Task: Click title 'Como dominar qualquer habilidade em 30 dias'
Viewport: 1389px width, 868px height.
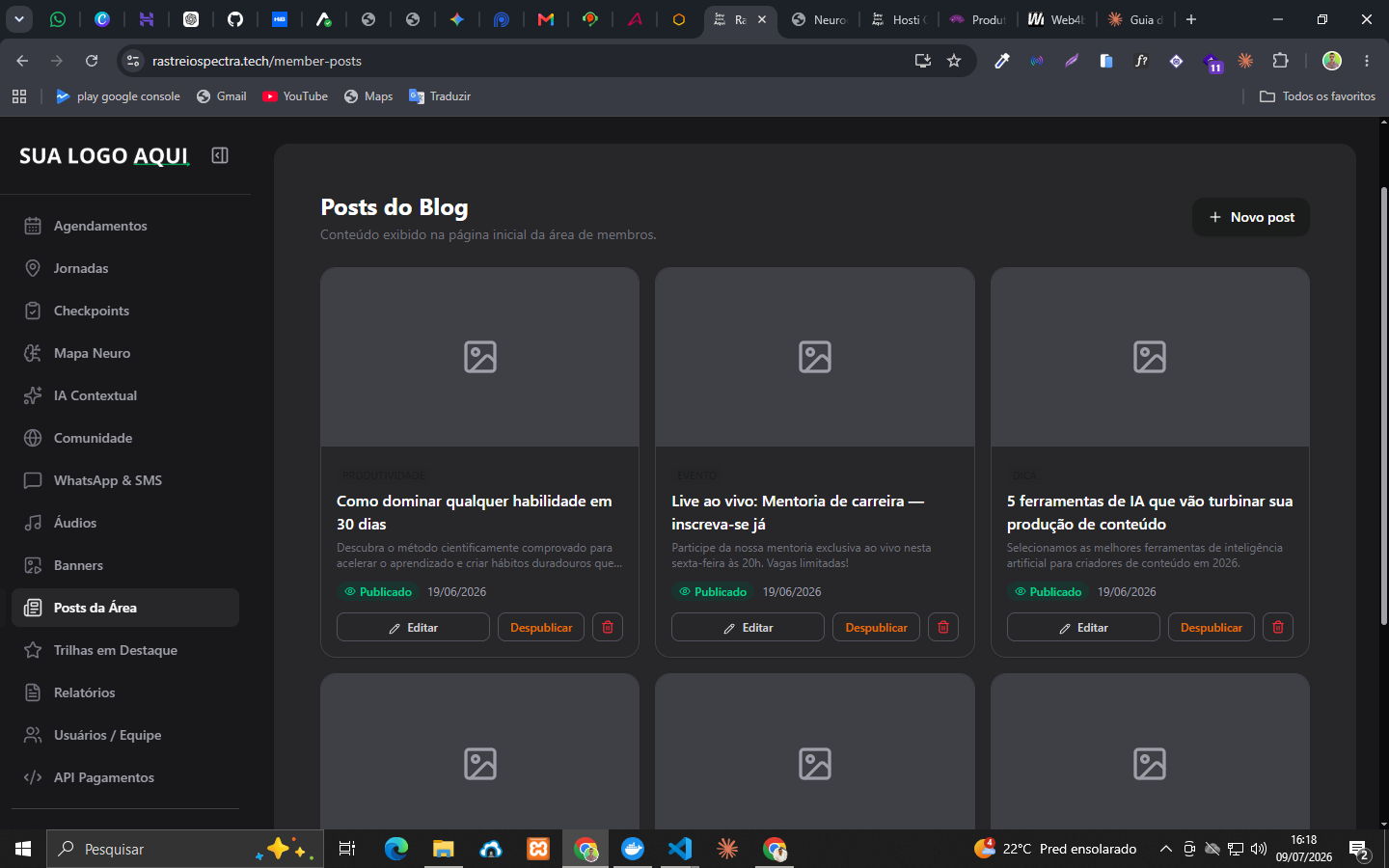Action: pos(475,512)
